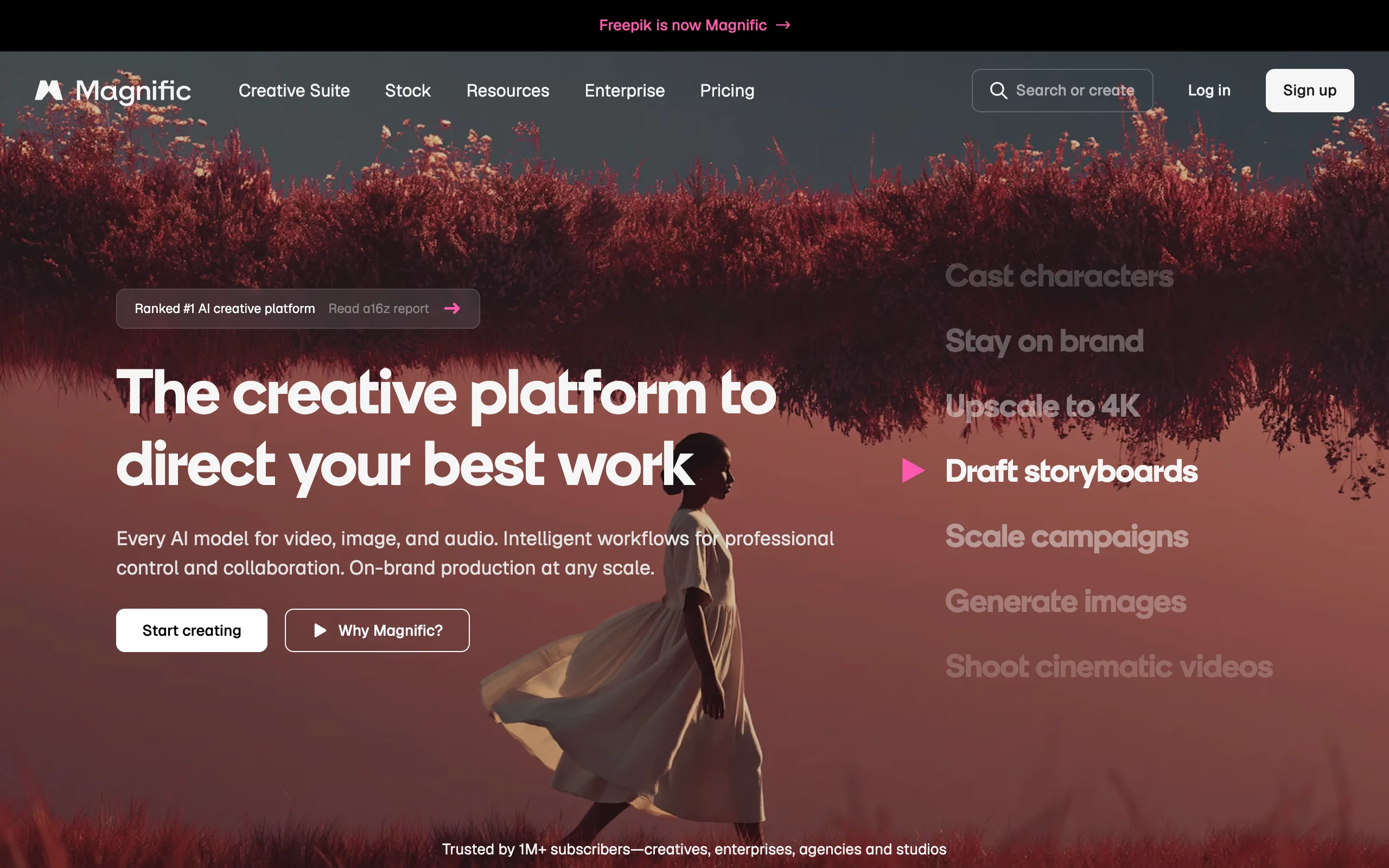Open the Creative Suite menu
The height and width of the screenshot is (868, 1389).
294,90
